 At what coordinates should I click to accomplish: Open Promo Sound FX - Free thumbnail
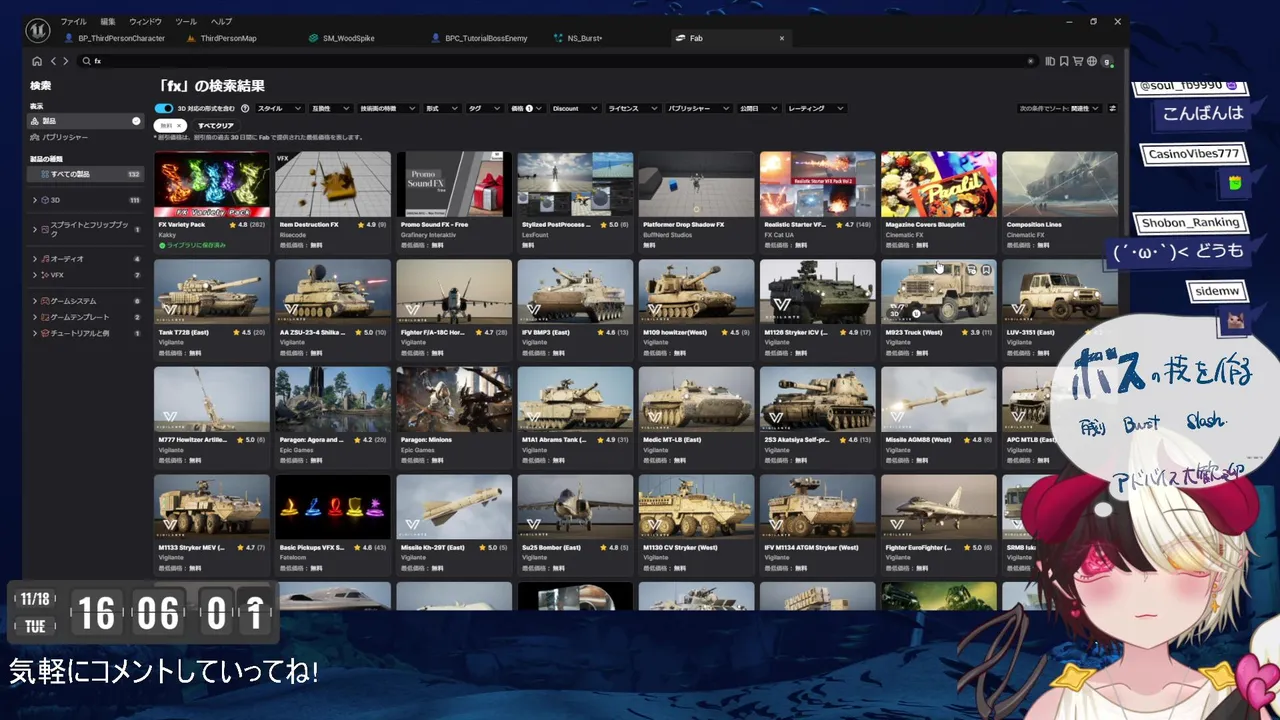click(454, 184)
